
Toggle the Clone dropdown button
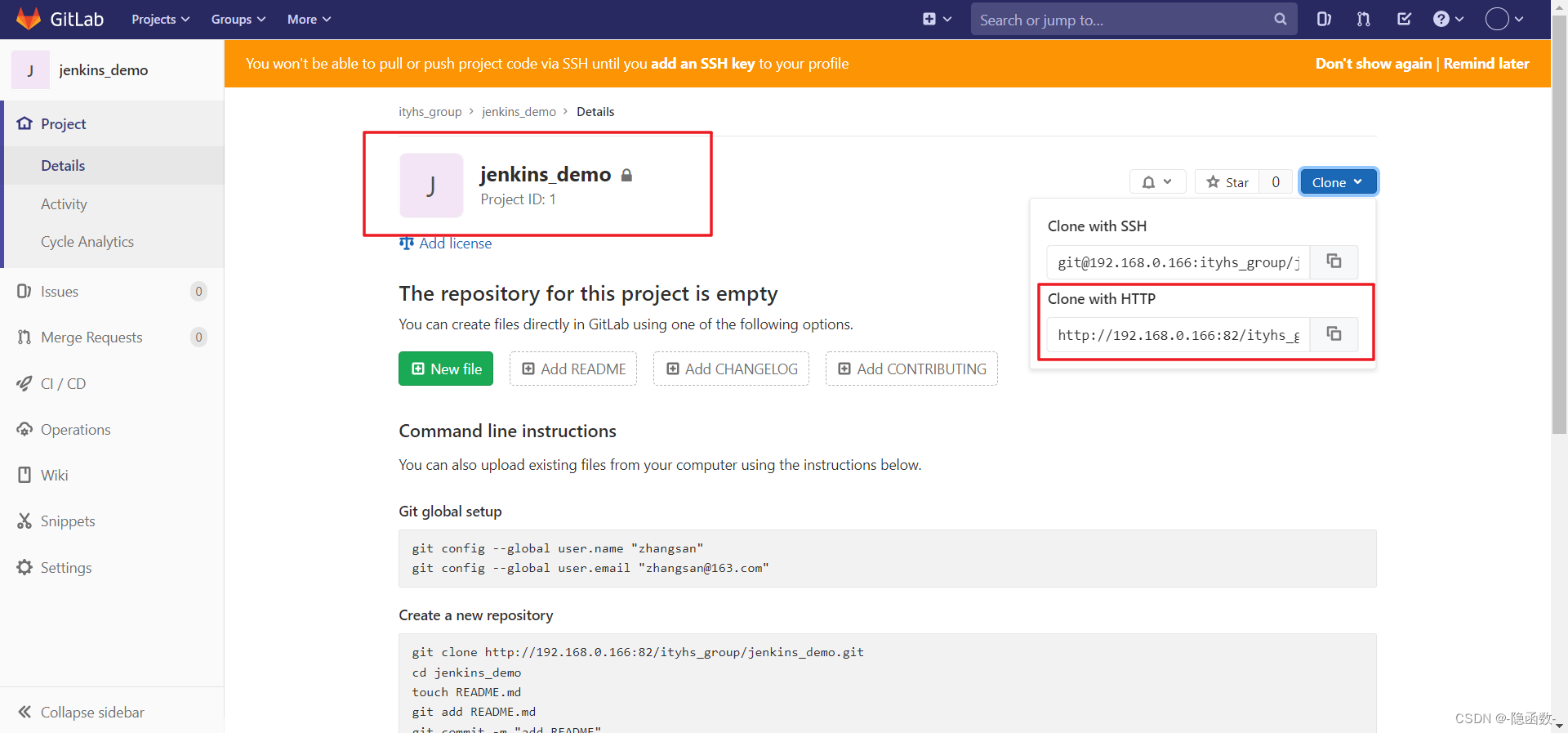pos(1338,182)
